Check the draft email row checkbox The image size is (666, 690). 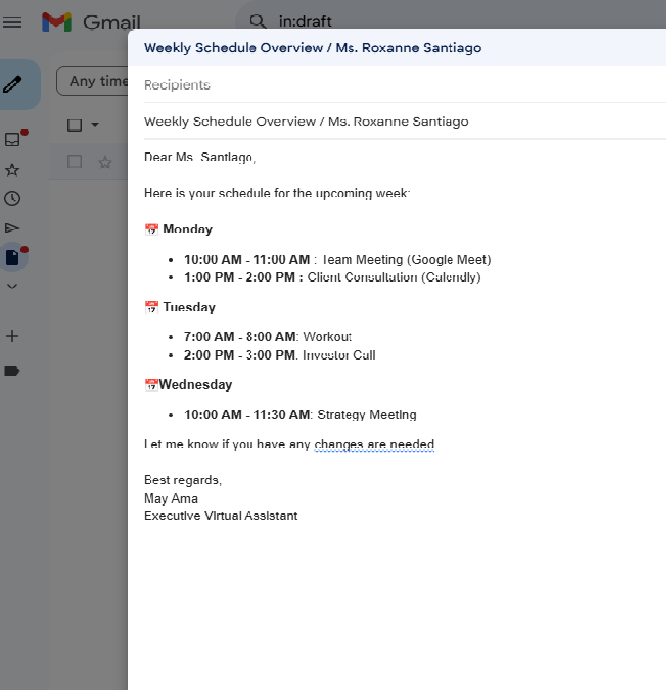coord(74,162)
